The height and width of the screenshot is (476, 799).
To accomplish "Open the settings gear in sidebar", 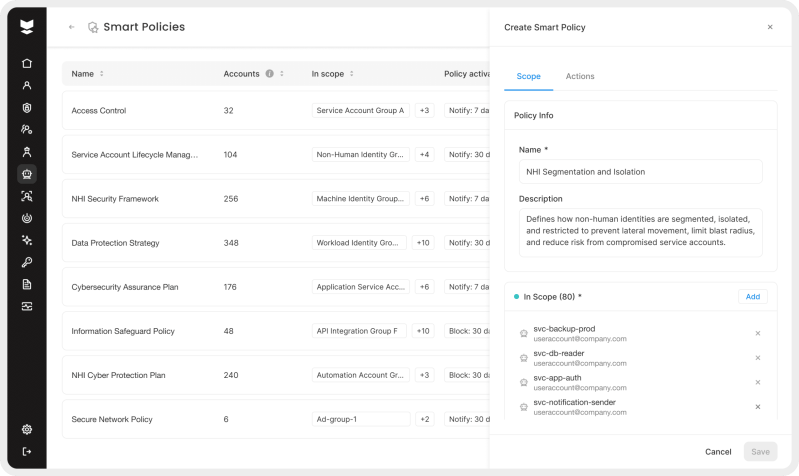I will click(27, 429).
